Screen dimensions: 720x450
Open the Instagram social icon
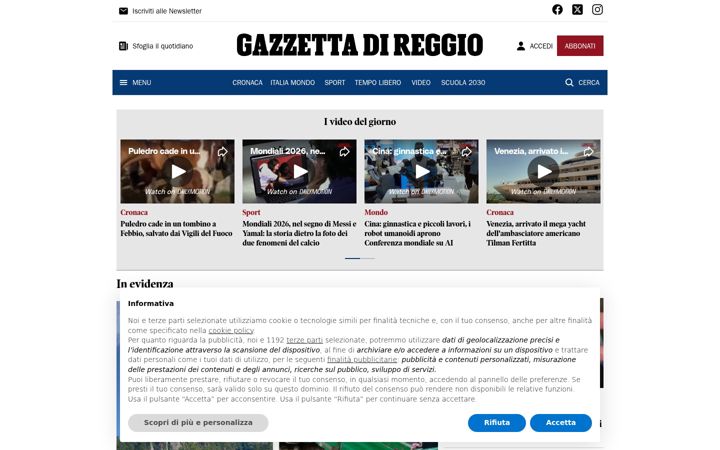[x=597, y=10]
